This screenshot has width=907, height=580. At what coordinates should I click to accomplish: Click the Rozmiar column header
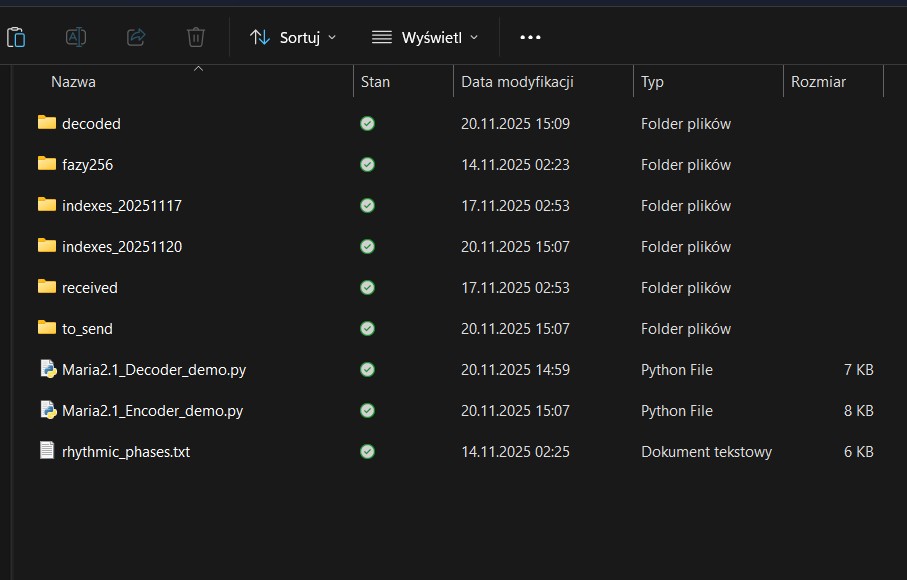818,82
